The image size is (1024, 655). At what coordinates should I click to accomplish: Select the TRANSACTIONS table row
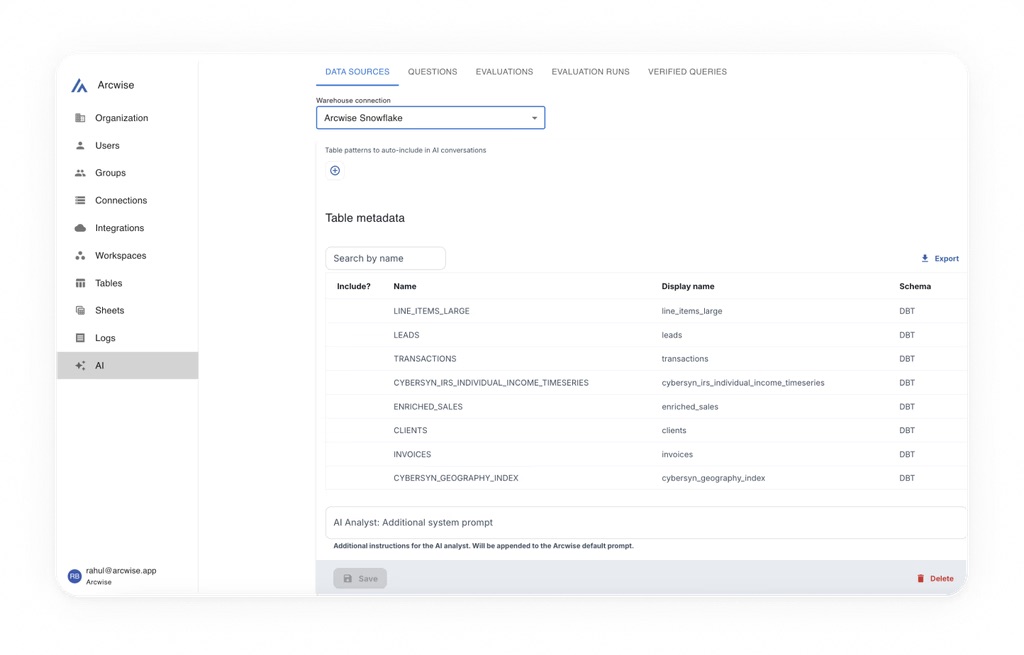tap(425, 359)
